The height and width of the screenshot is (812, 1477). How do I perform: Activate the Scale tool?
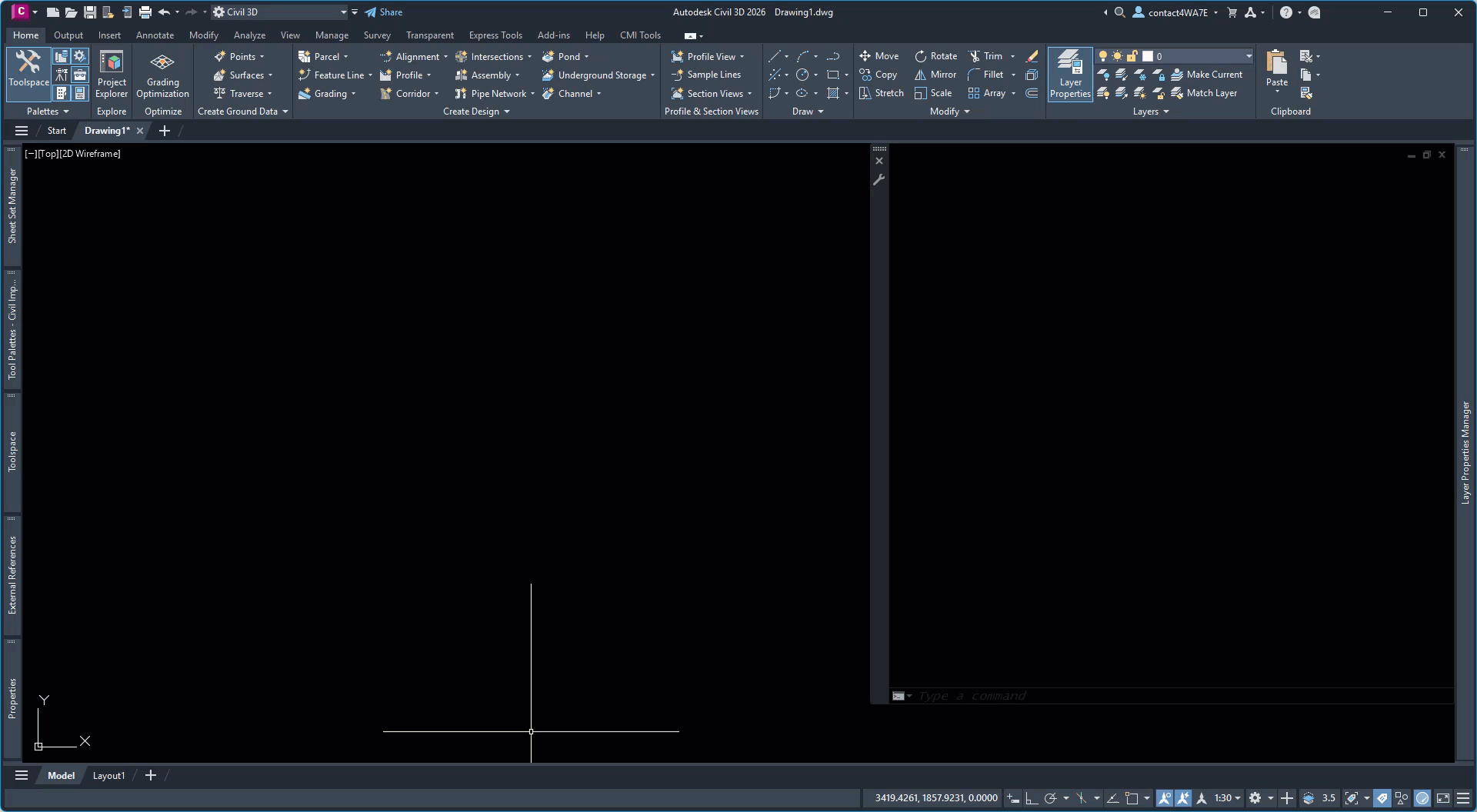(933, 93)
